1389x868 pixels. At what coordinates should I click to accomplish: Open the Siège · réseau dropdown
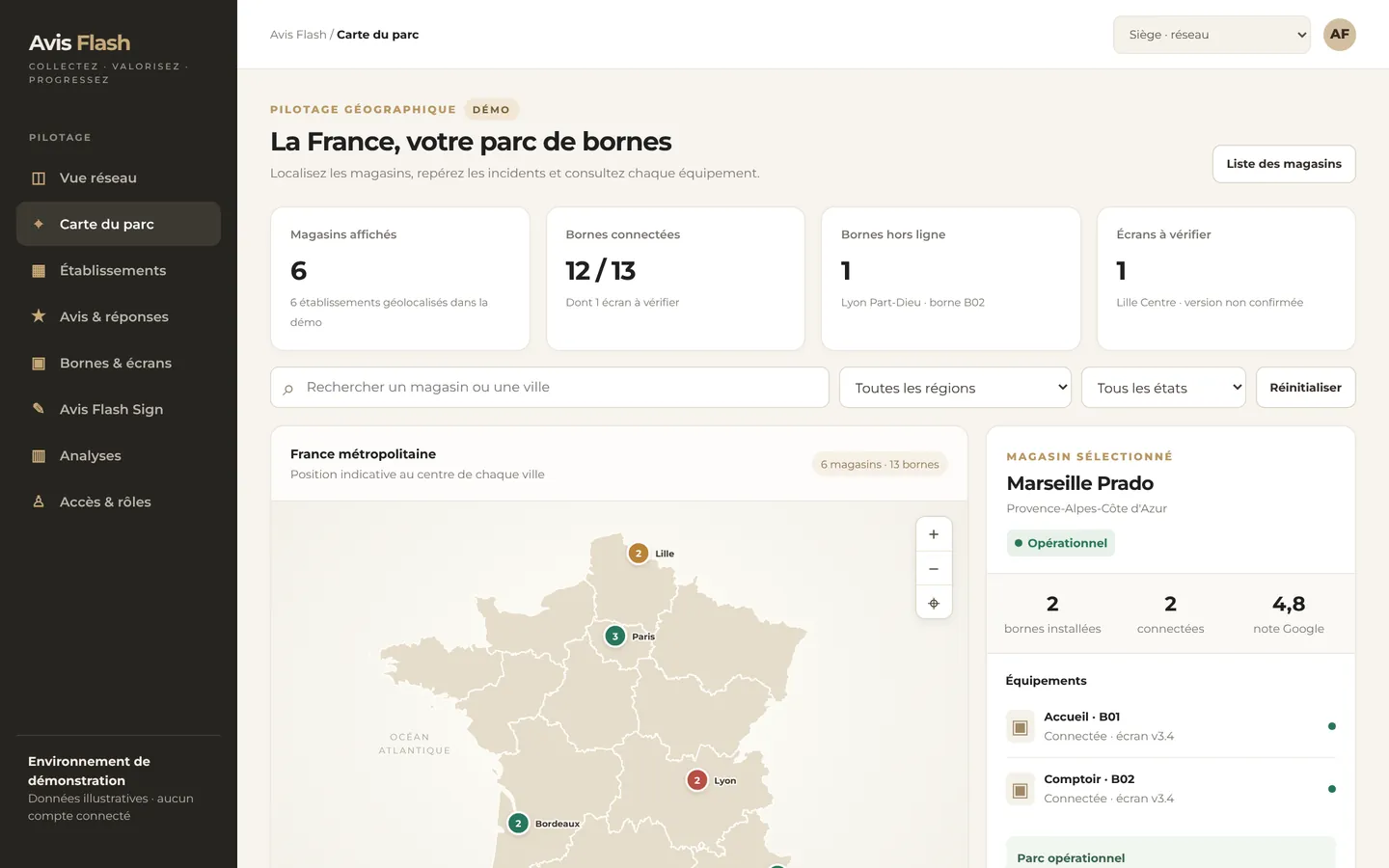1212,35
